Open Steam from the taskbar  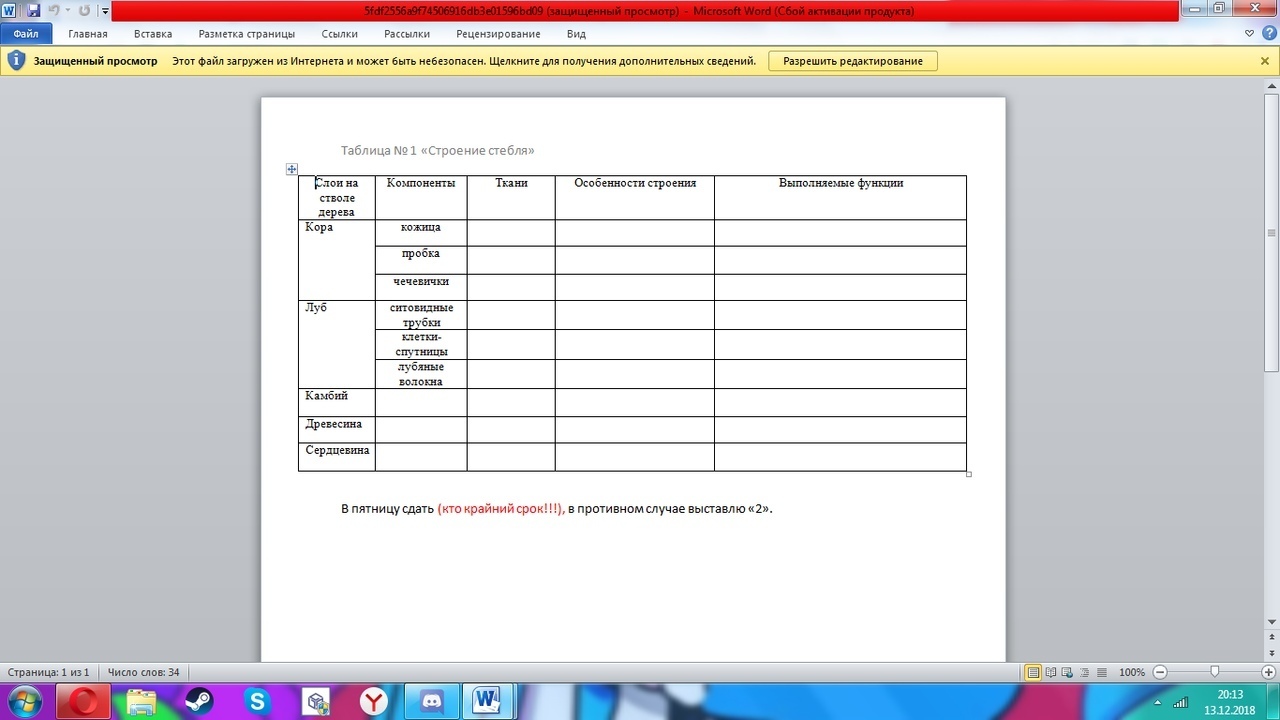199,702
